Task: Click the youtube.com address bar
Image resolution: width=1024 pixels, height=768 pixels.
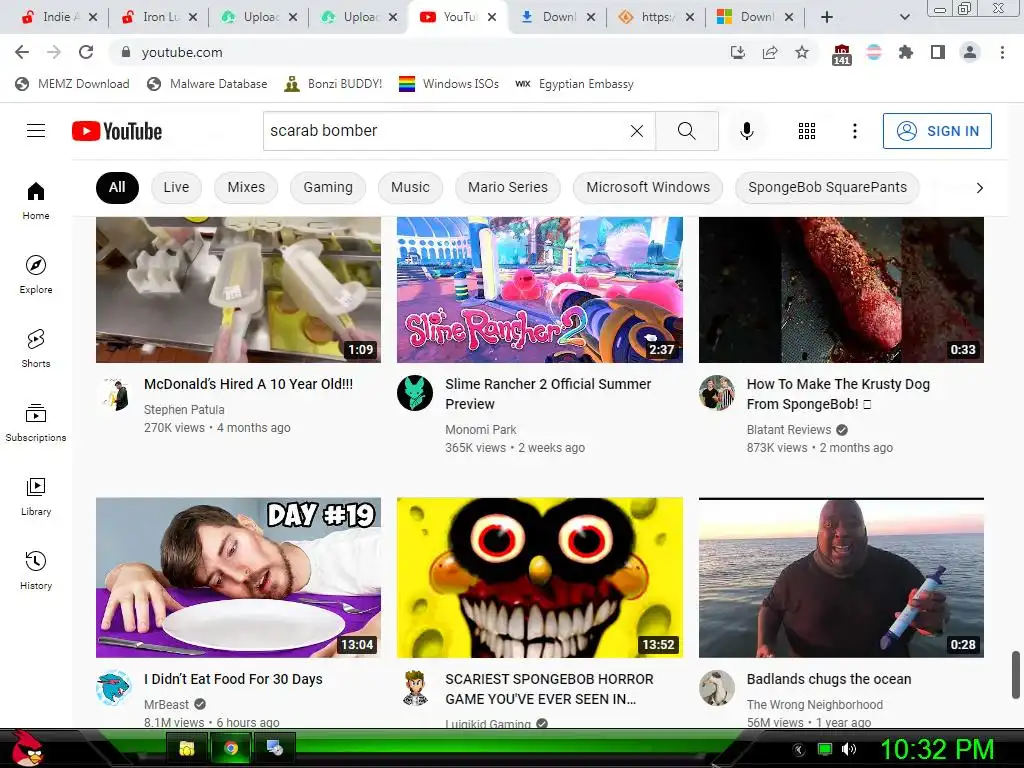Action: [418, 52]
